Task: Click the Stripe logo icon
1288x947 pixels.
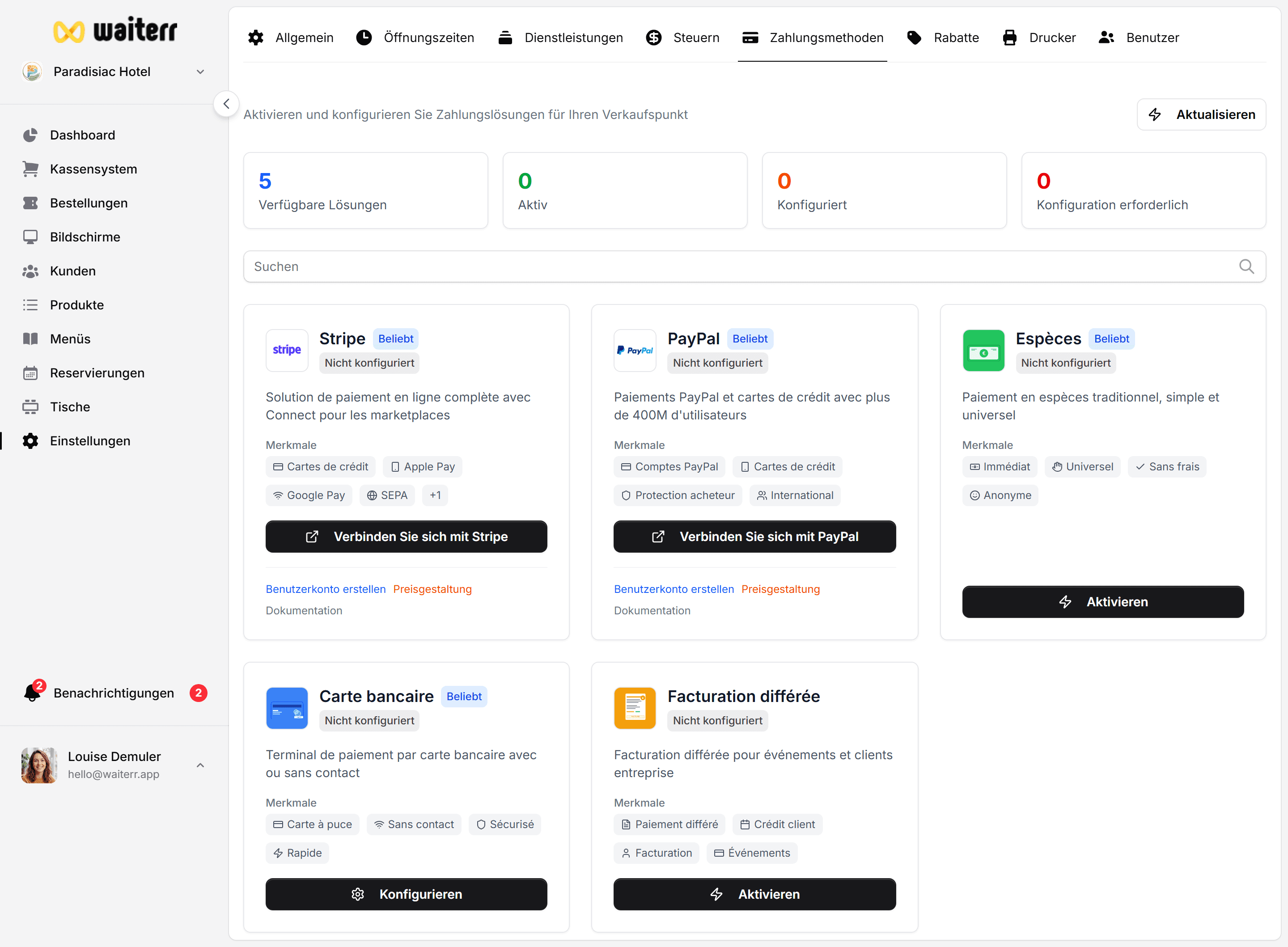Action: [x=287, y=350]
